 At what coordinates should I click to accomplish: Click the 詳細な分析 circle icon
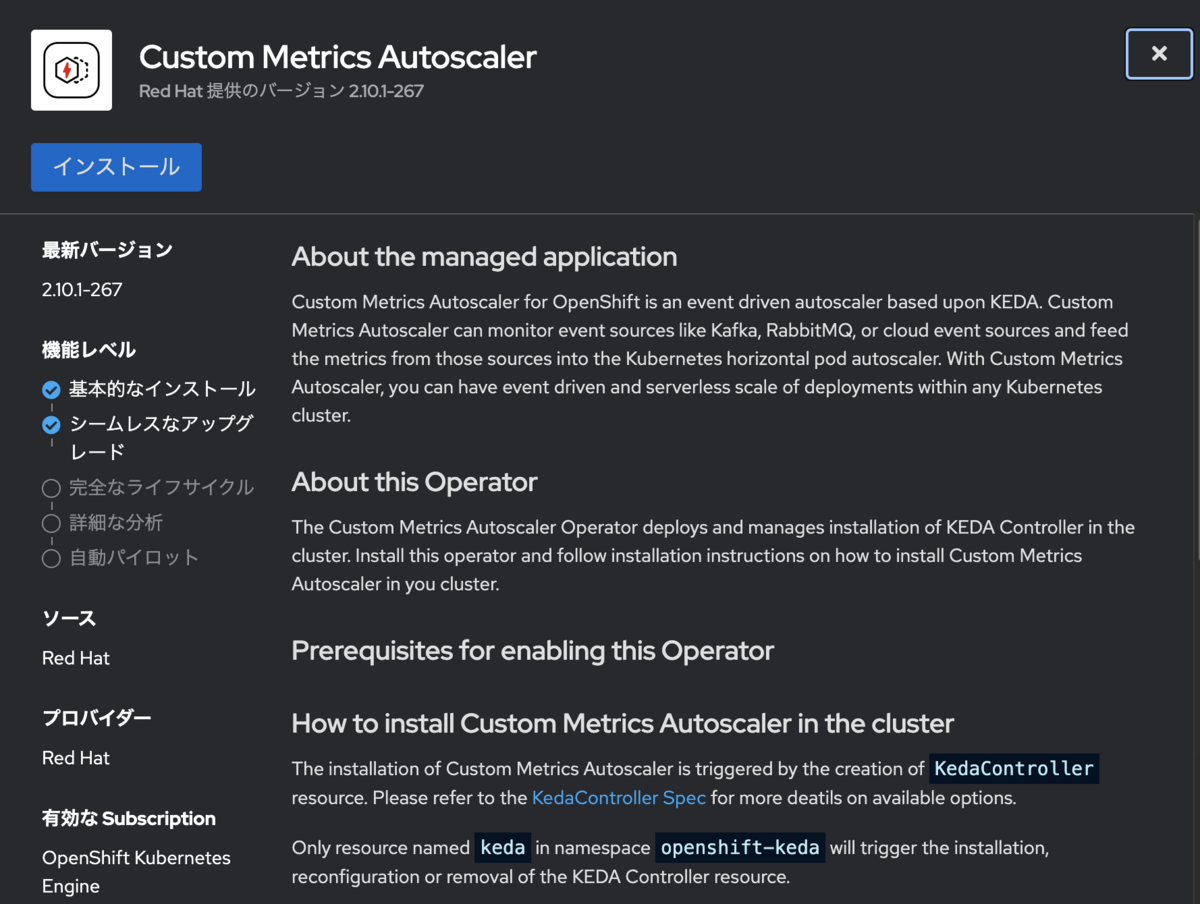click(x=51, y=523)
